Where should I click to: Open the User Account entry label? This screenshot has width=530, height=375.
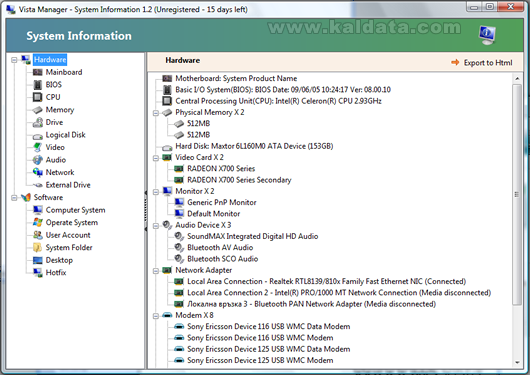(x=68, y=235)
